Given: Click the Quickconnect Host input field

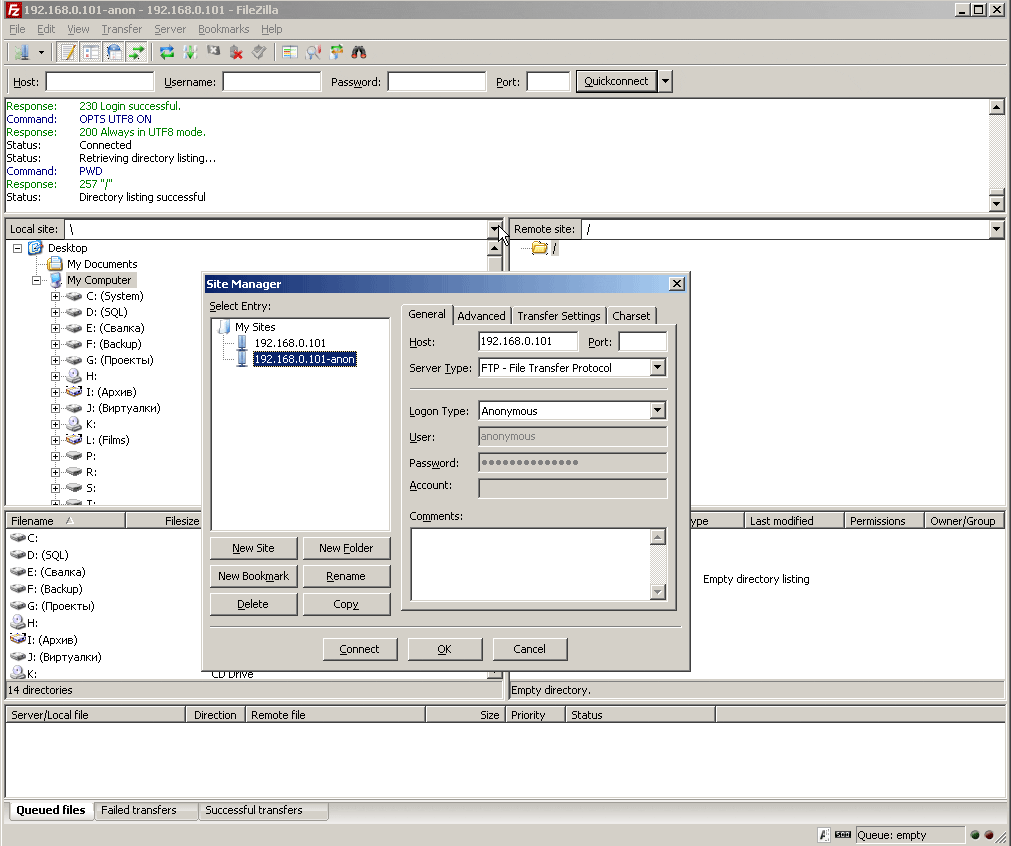Looking at the screenshot, I should tap(100, 81).
